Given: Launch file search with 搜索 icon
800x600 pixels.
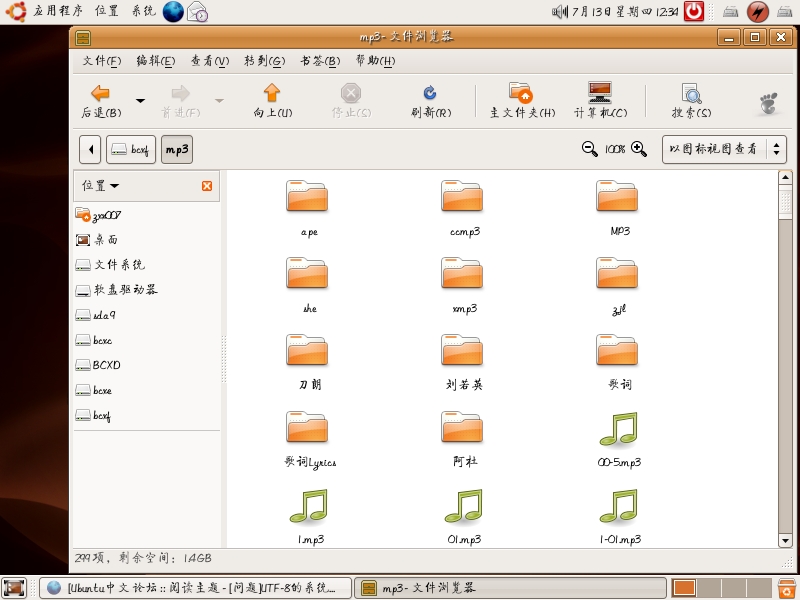Looking at the screenshot, I should [691, 101].
